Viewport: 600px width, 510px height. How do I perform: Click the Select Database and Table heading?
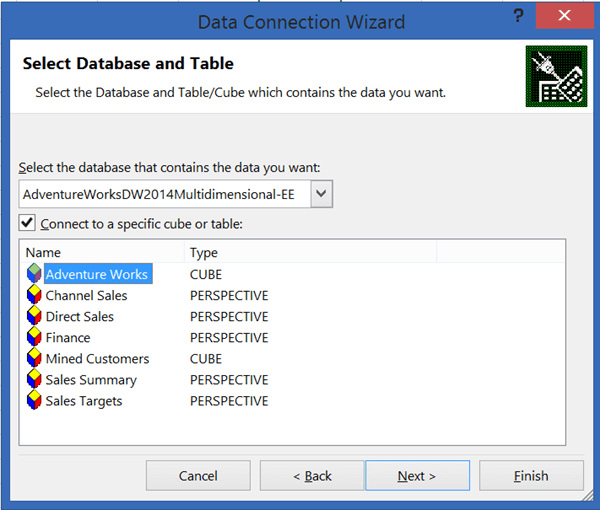click(128, 63)
